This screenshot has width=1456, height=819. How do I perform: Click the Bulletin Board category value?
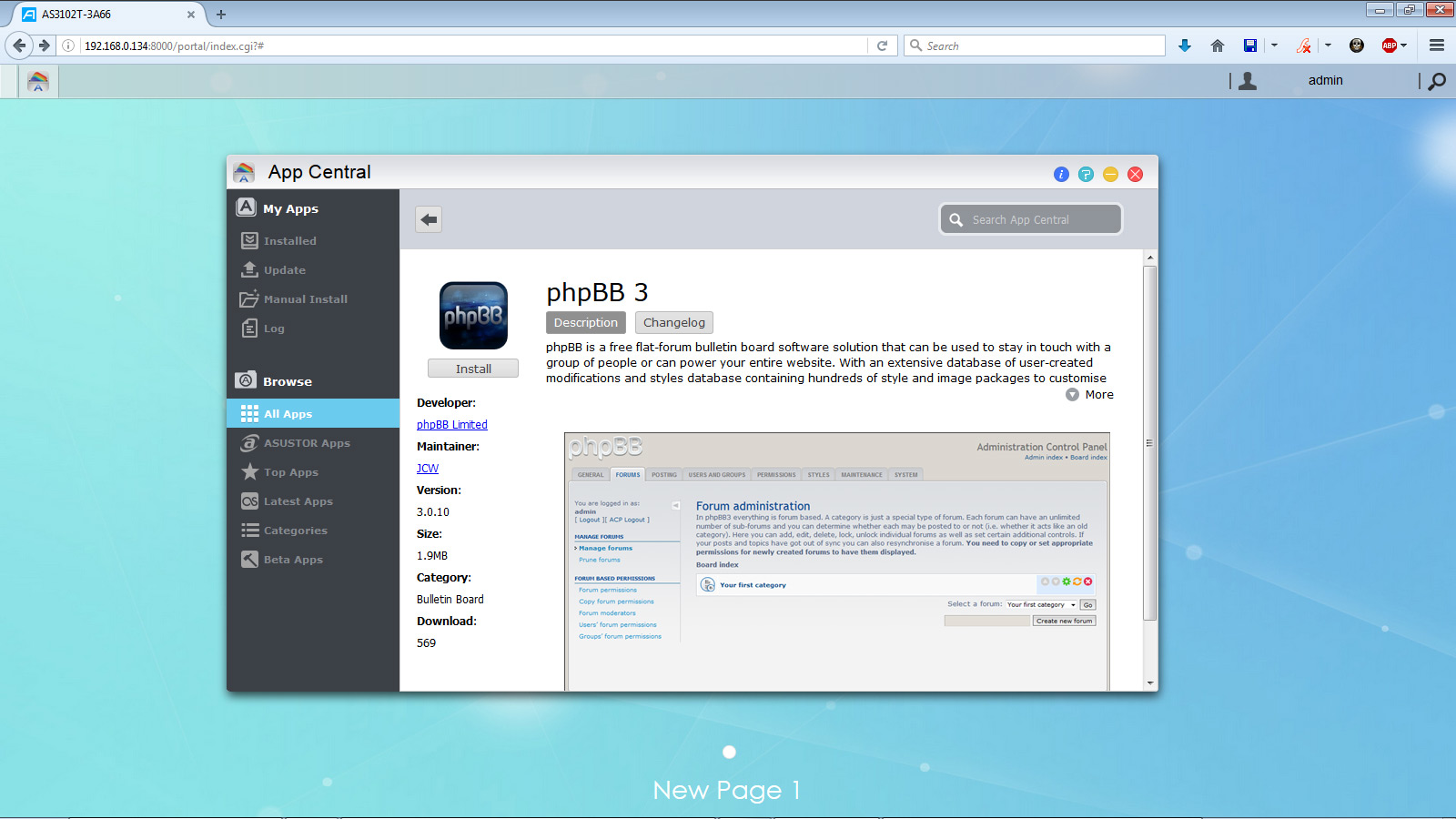(x=450, y=600)
